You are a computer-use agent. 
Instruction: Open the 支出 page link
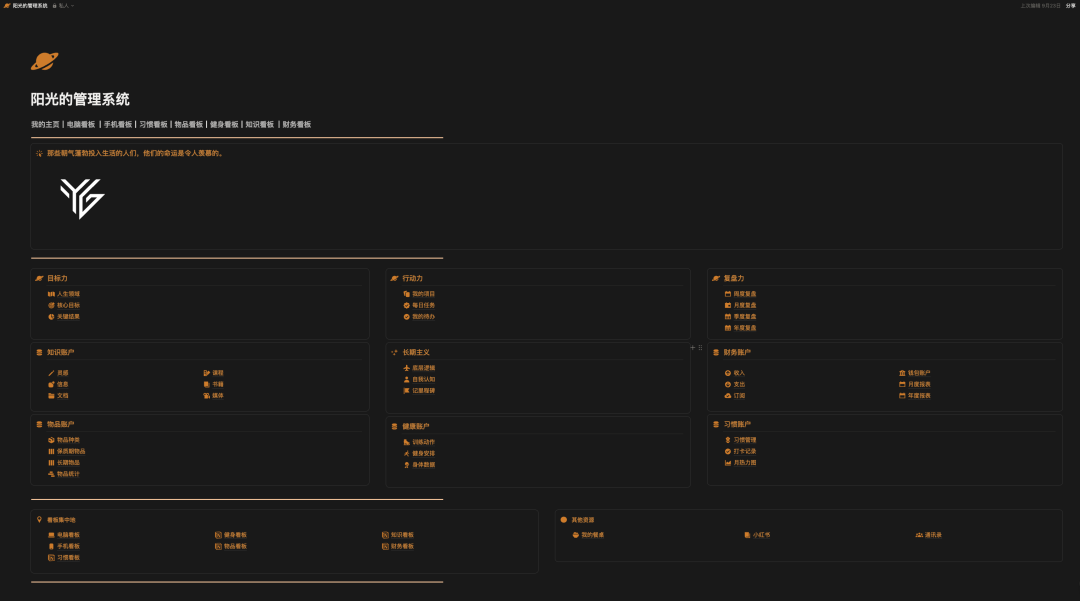pos(739,384)
